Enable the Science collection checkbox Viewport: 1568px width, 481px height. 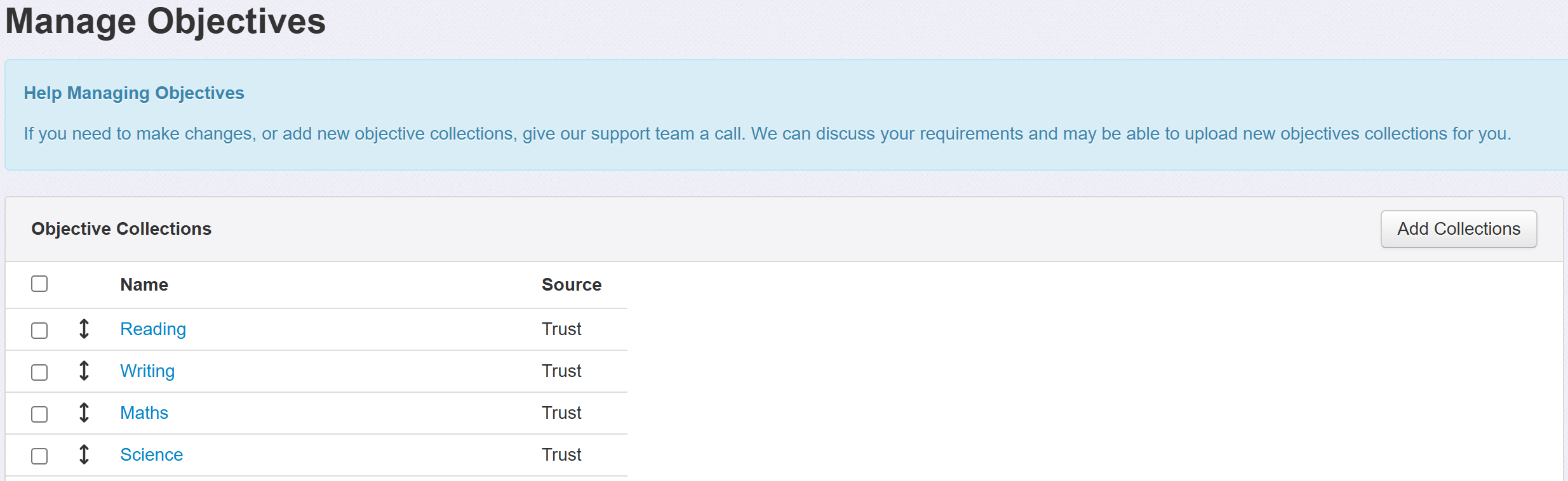[x=39, y=456]
